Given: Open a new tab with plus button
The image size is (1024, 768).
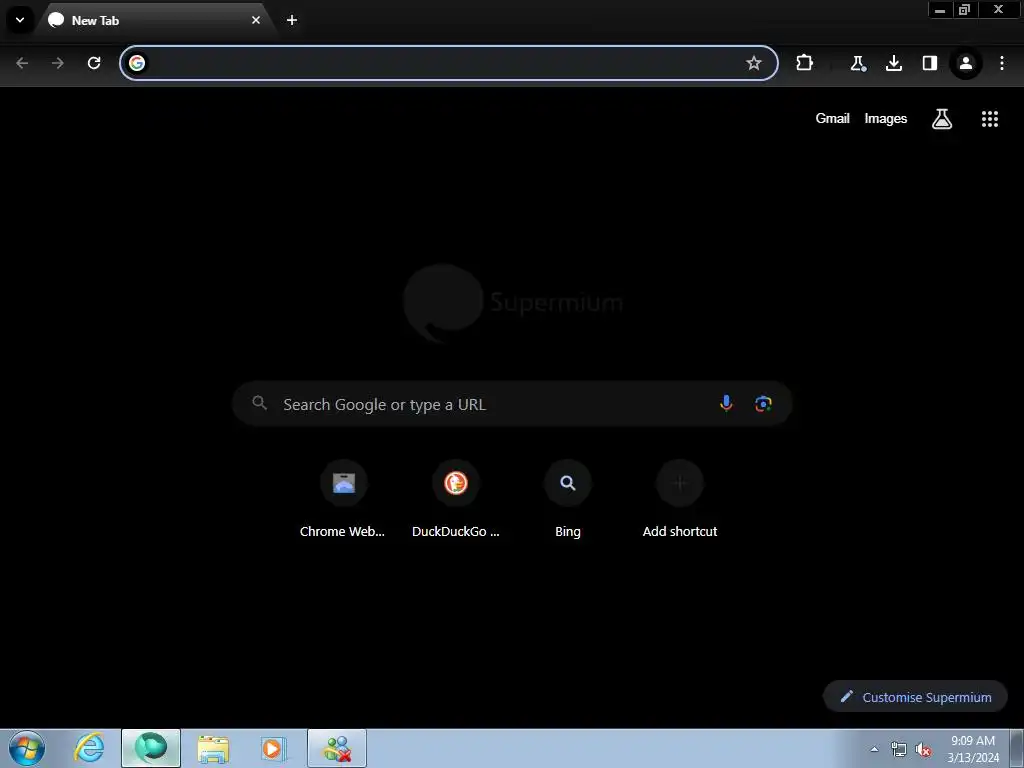Looking at the screenshot, I should 292,20.
